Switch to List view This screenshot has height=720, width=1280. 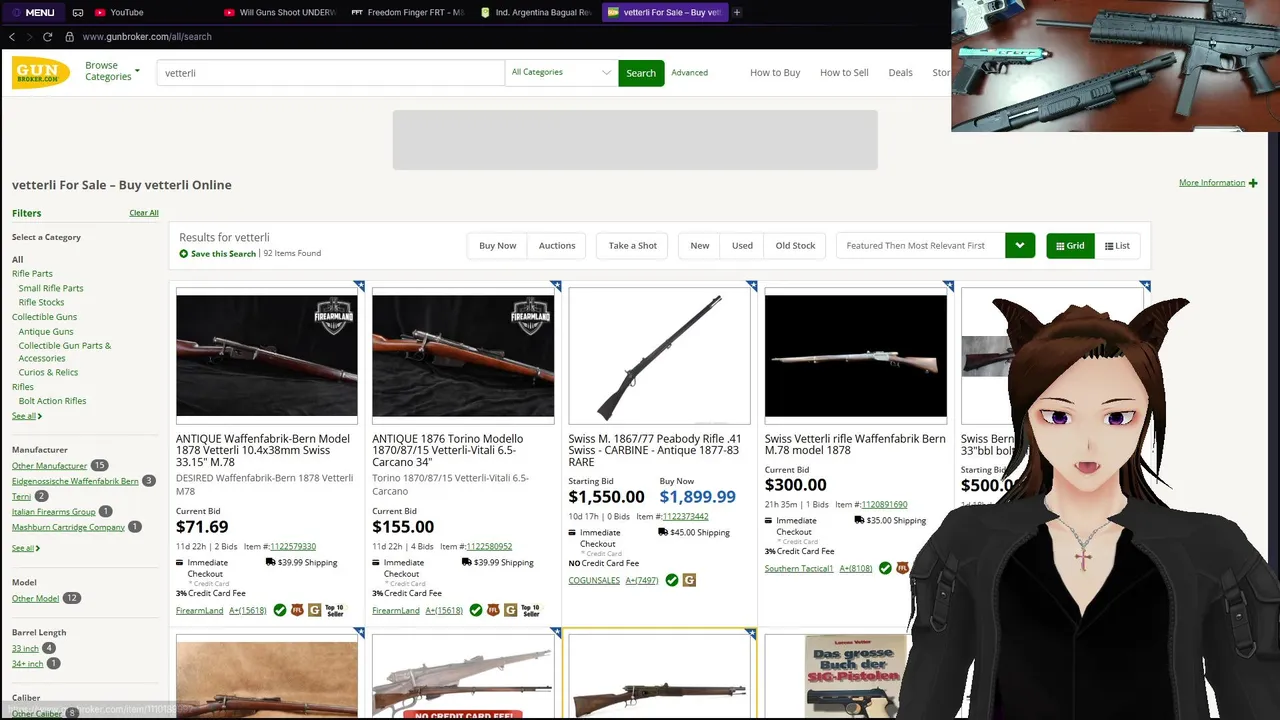tap(1117, 246)
